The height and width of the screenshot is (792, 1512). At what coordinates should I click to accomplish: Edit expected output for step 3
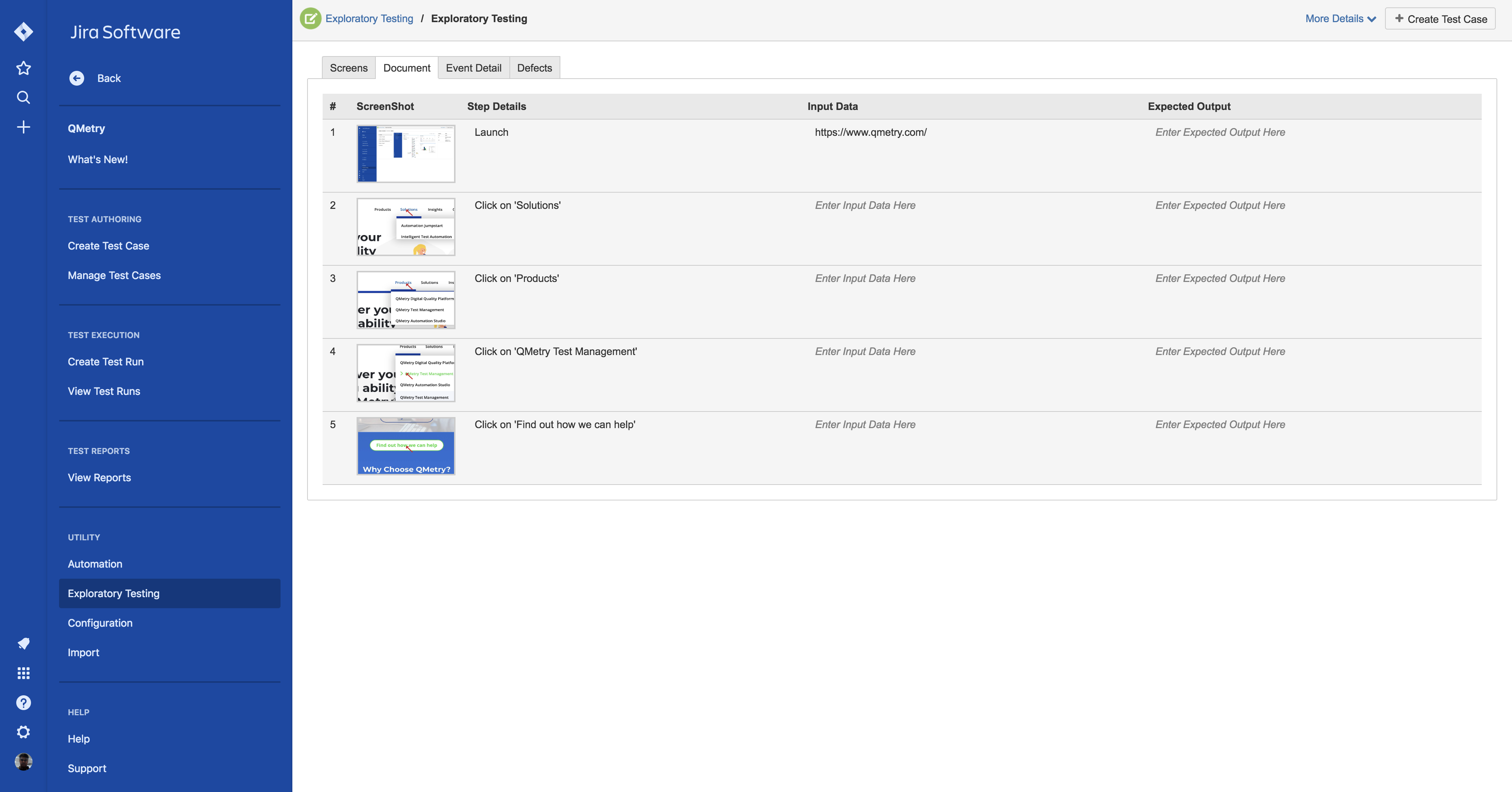1220,279
